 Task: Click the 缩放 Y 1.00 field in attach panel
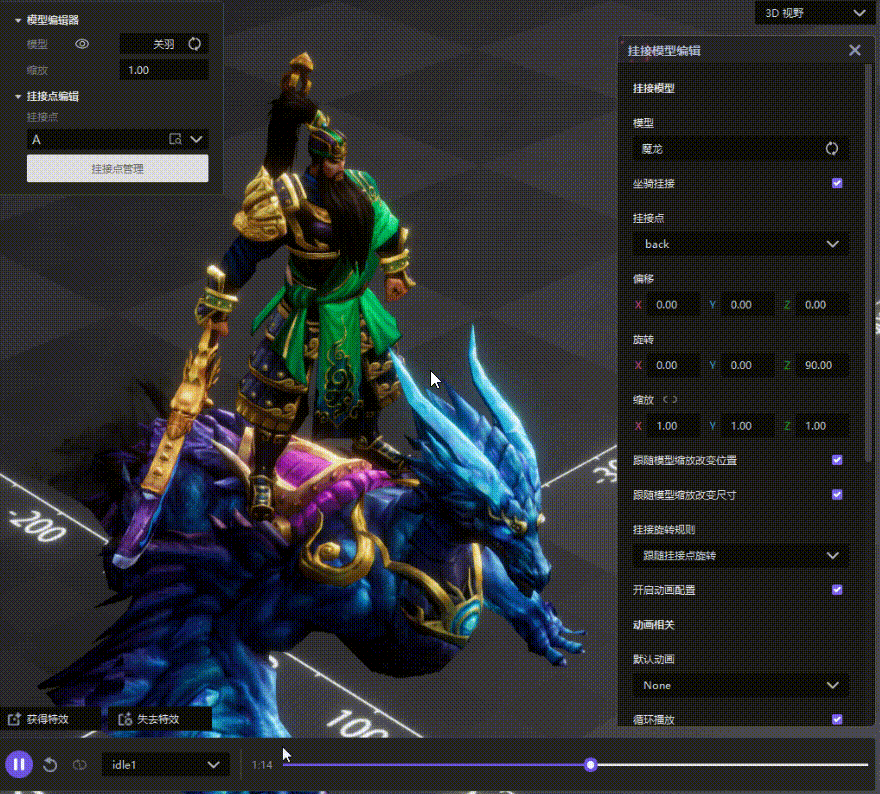click(748, 426)
